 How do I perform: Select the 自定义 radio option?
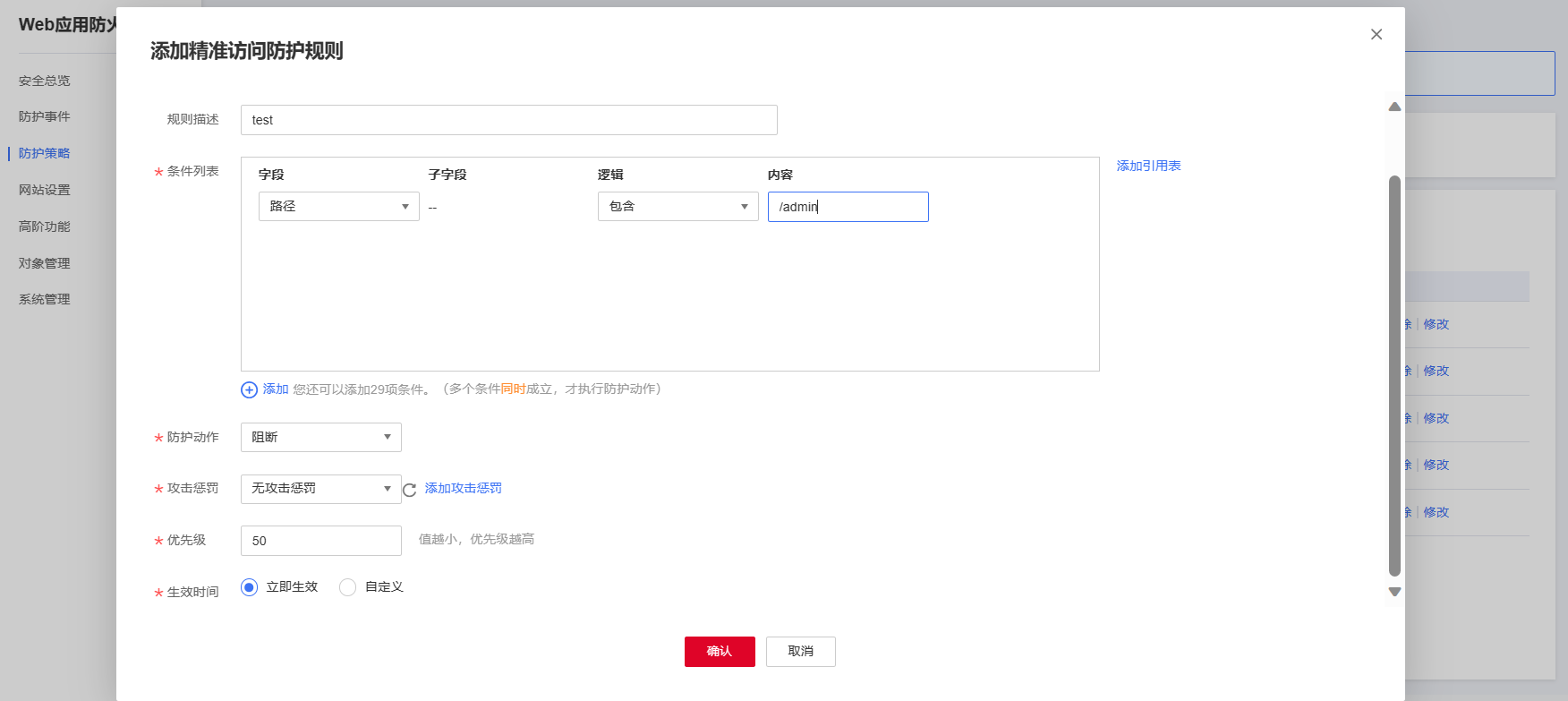(348, 587)
